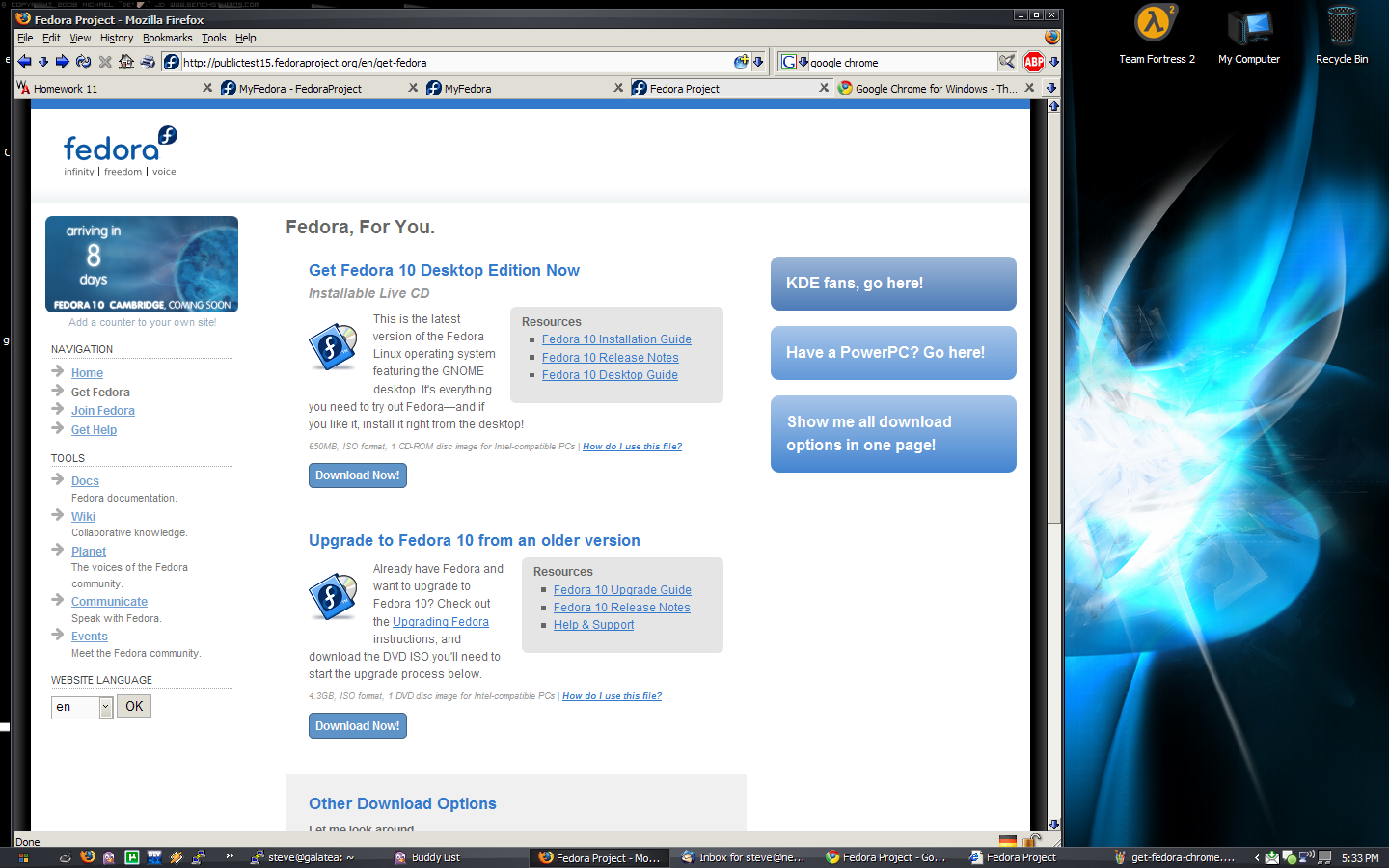Click the Join Fedora navigation link
1389x868 pixels.
[103, 411]
